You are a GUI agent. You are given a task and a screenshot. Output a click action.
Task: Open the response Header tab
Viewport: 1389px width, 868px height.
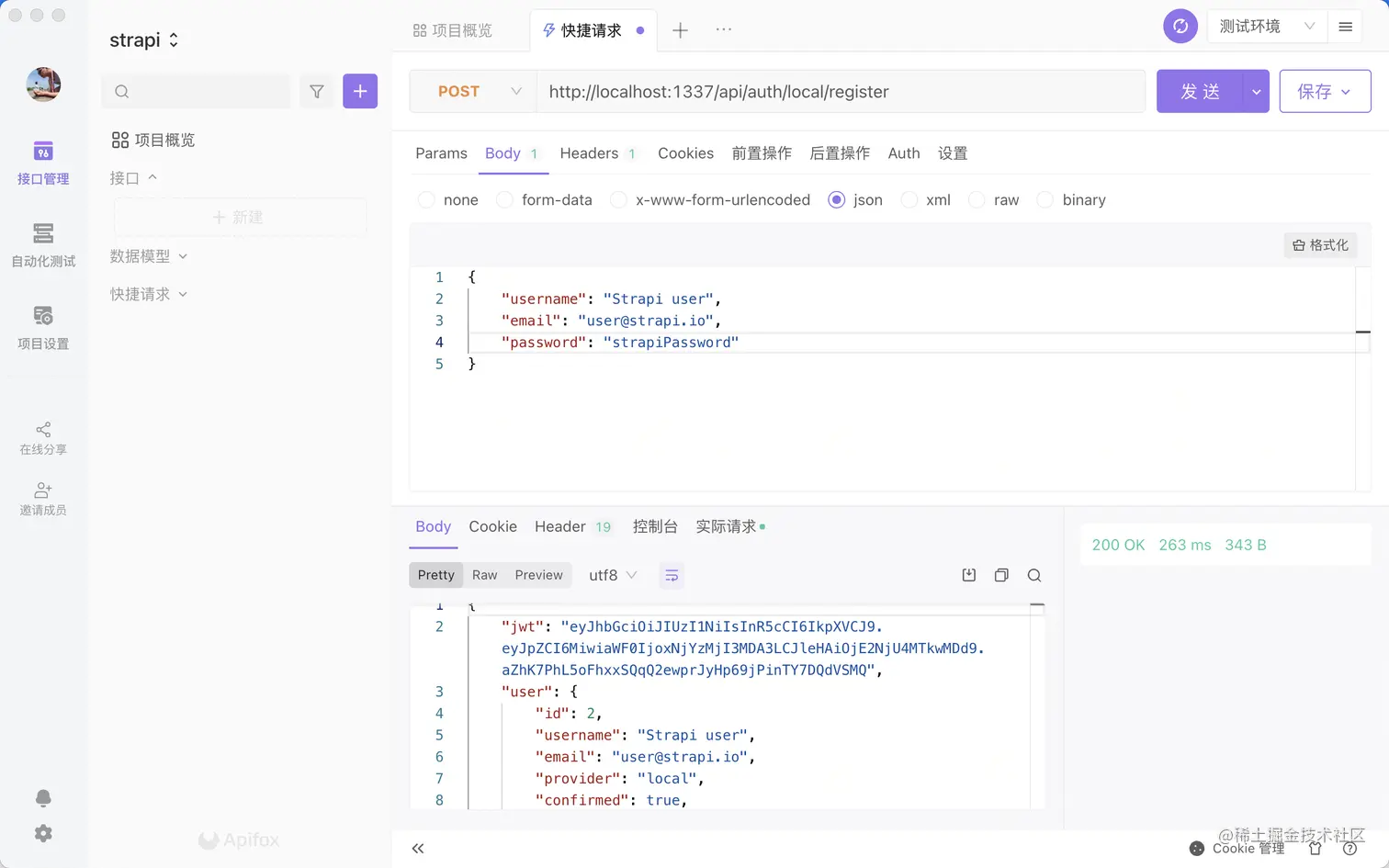point(572,526)
